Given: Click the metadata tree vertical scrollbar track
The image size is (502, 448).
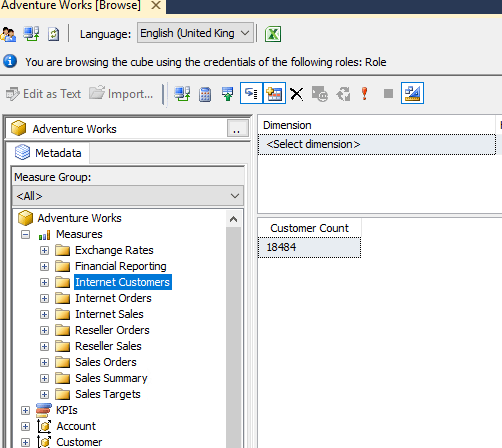Looking at the screenshot, I should click(x=233, y=337).
